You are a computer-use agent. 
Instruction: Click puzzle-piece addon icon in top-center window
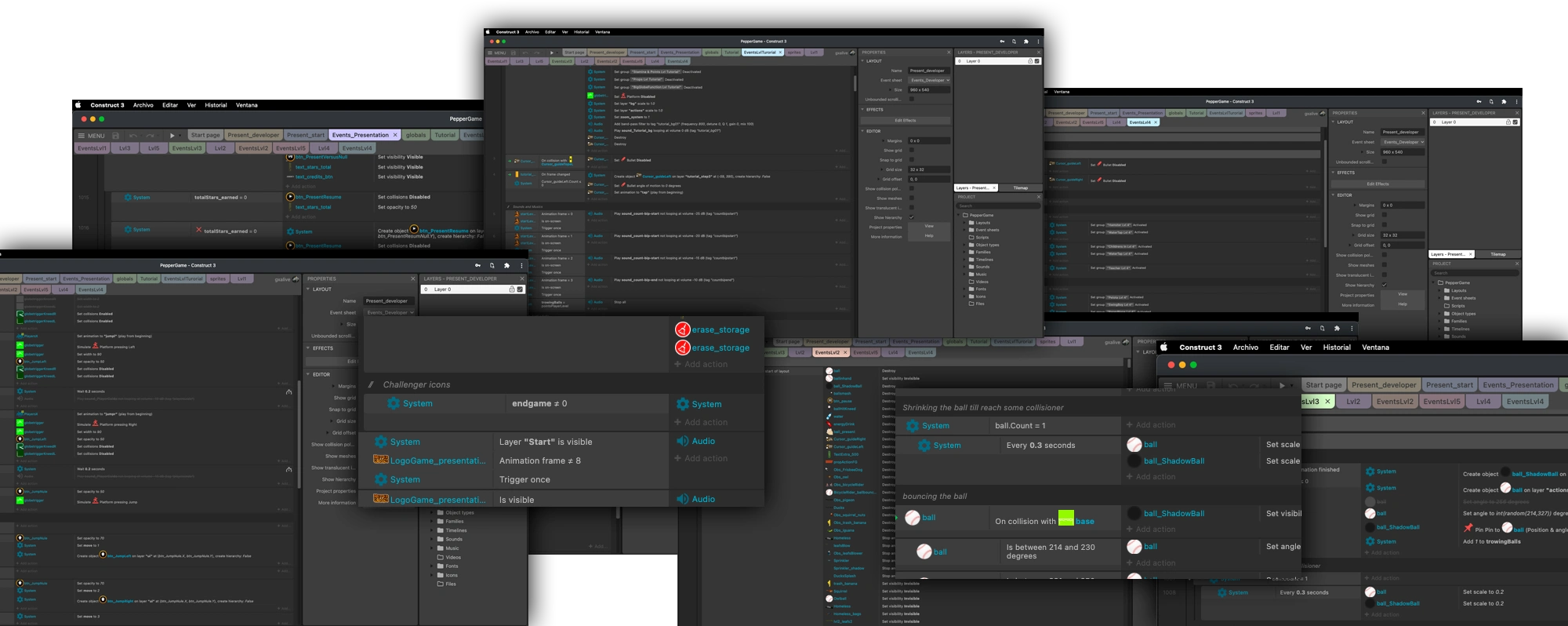(x=1026, y=42)
